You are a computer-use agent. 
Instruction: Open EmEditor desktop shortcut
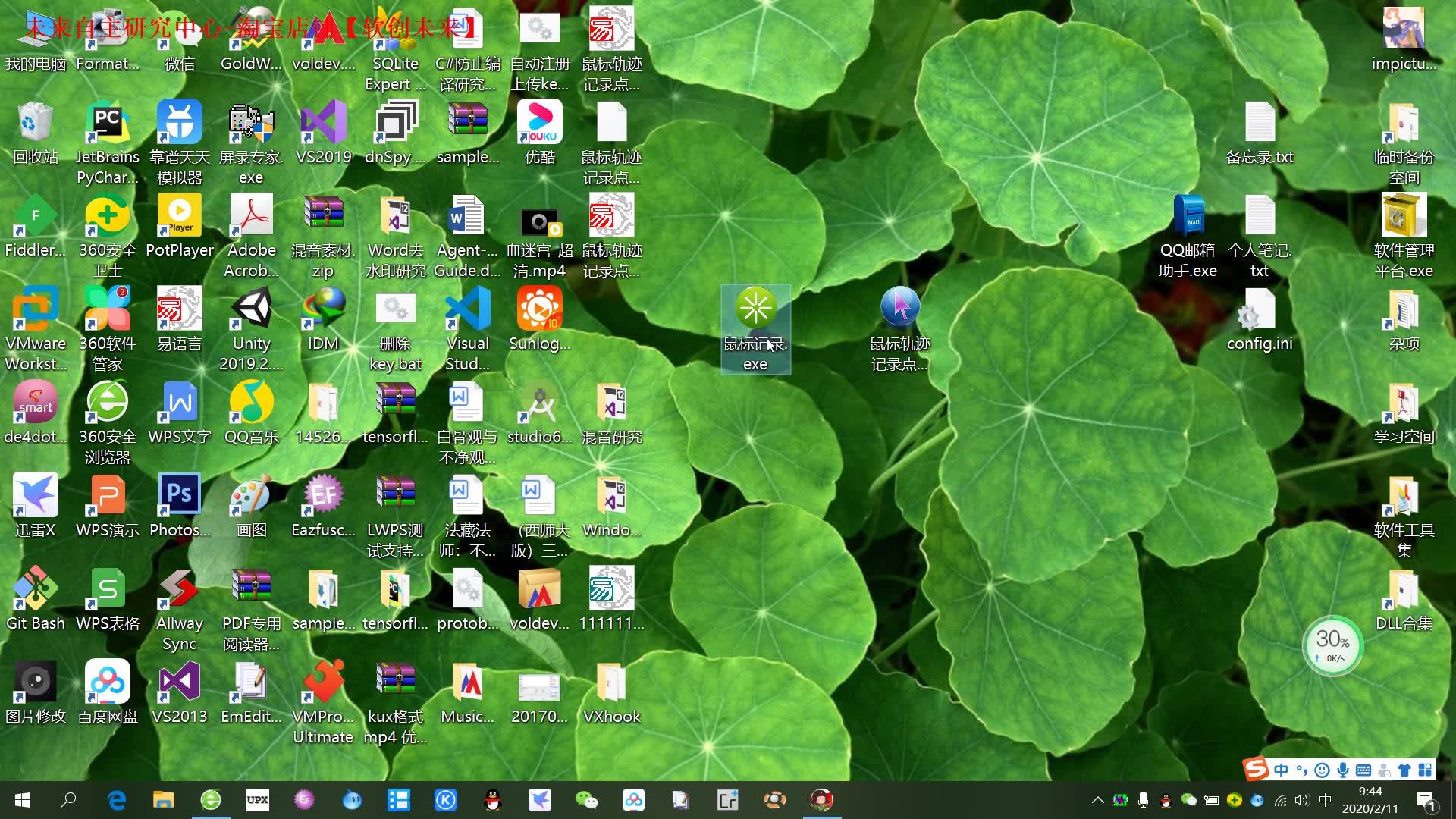point(251,692)
